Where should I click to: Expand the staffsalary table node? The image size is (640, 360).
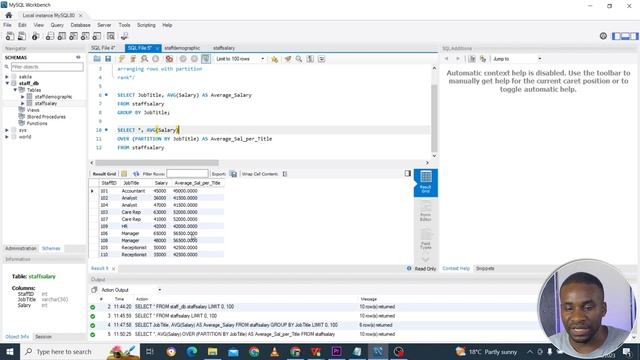click(22, 103)
